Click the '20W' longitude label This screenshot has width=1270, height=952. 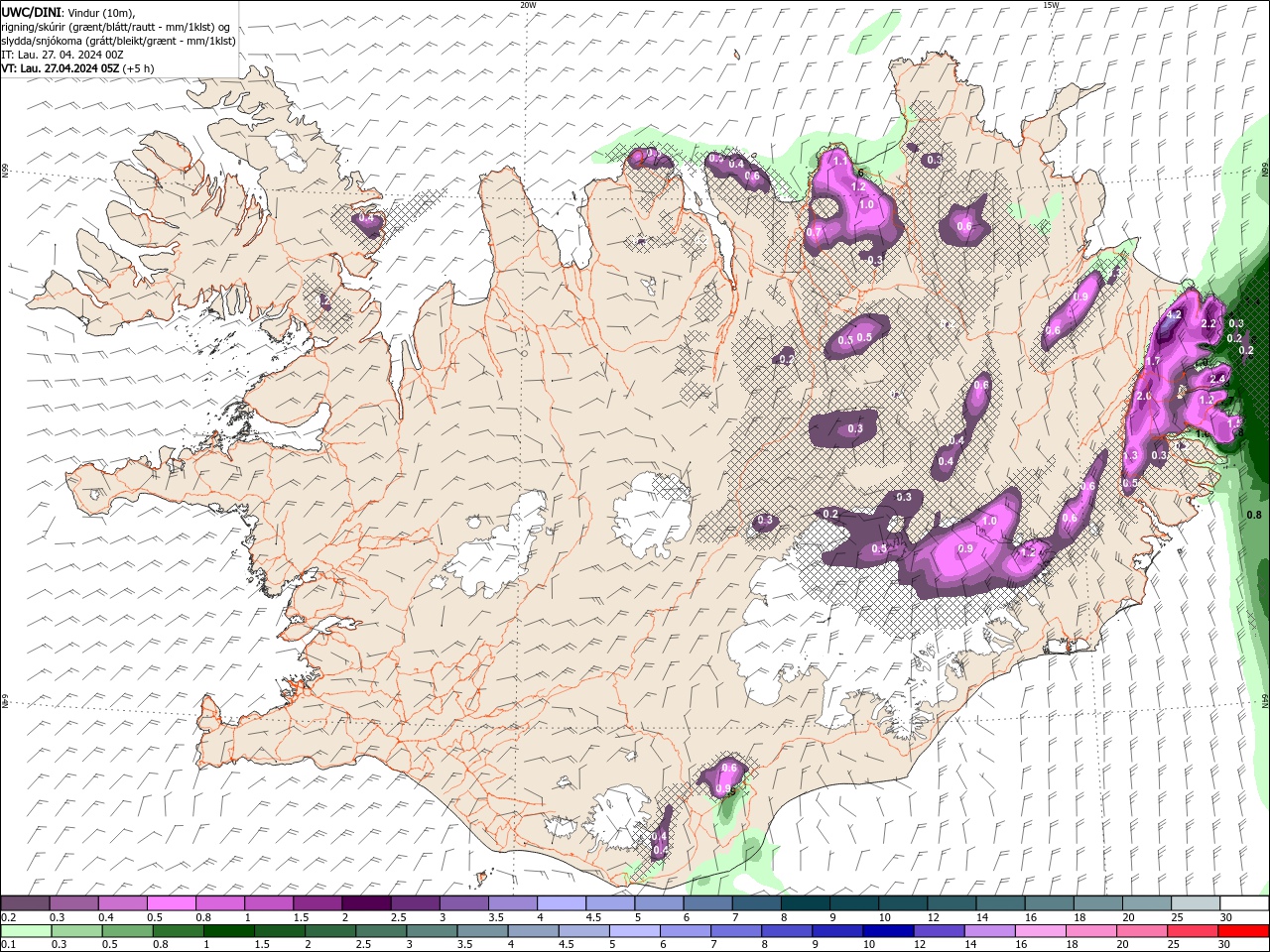(x=528, y=5)
